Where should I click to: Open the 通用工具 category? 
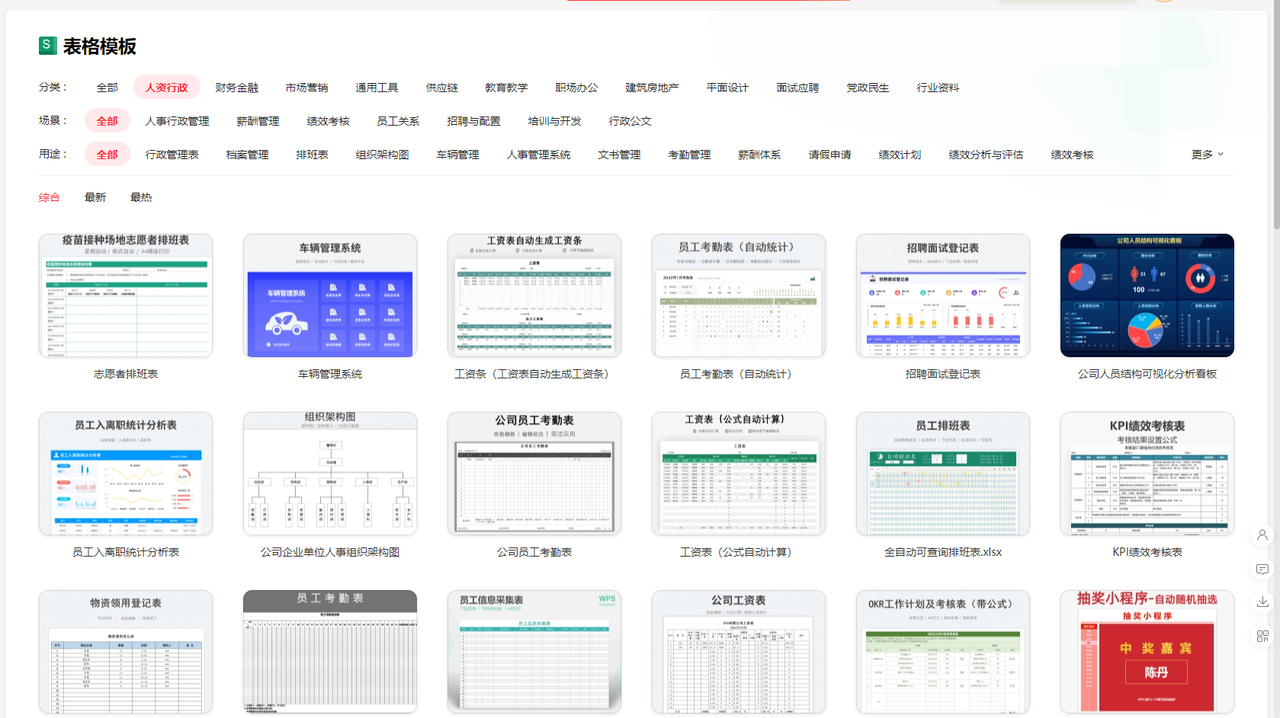click(x=377, y=88)
